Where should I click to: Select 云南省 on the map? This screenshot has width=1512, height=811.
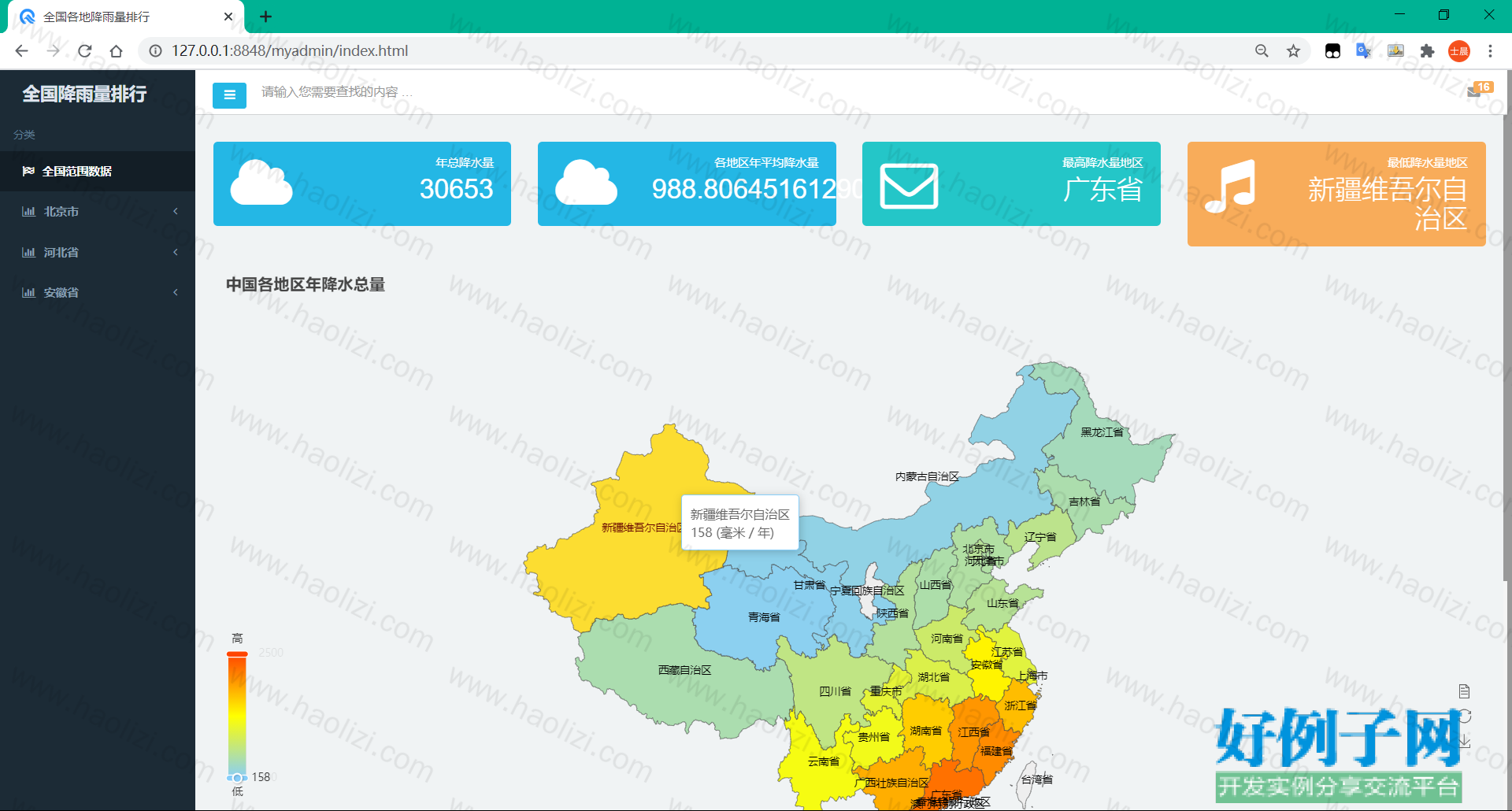pos(823,761)
